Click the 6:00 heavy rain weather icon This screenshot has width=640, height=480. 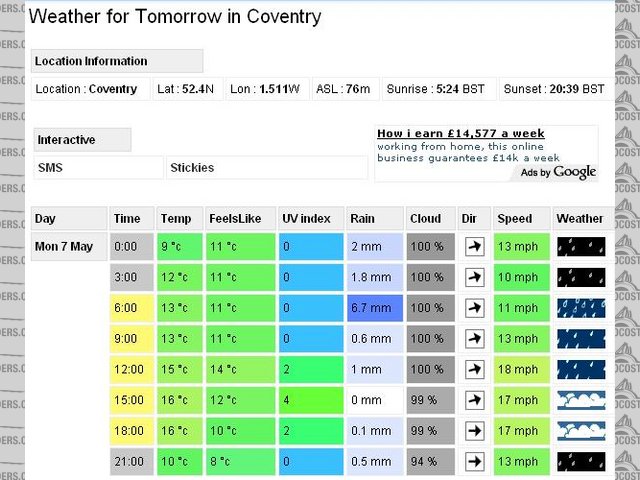(581, 308)
